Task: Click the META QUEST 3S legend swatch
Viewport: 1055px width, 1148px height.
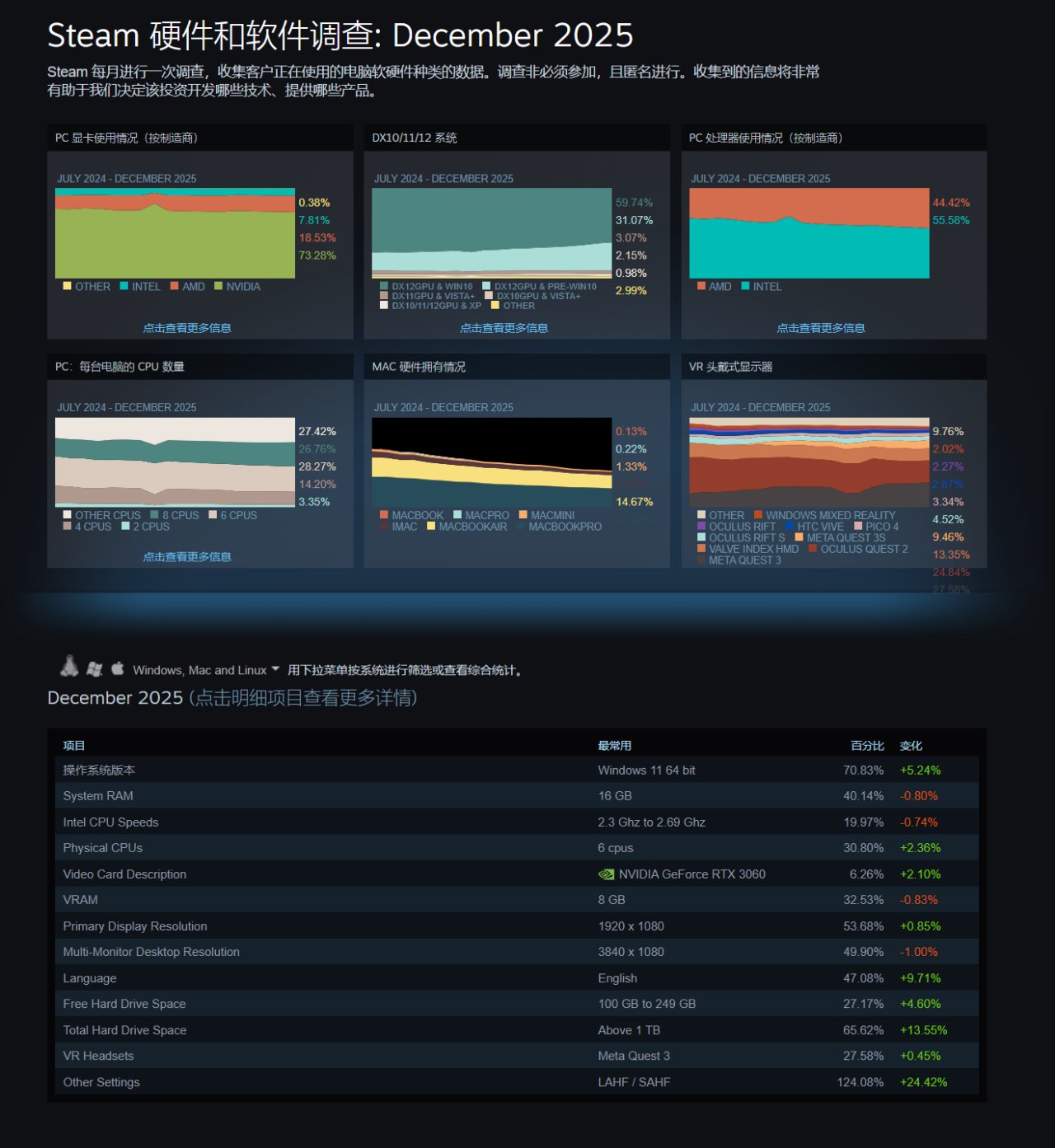Action: 799,537
